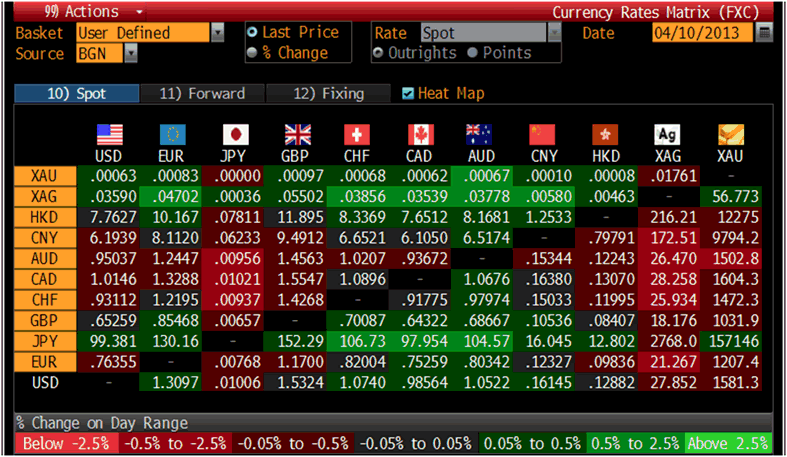787x457 pixels.
Task: Switch to the Fixing tab
Action: click(328, 94)
